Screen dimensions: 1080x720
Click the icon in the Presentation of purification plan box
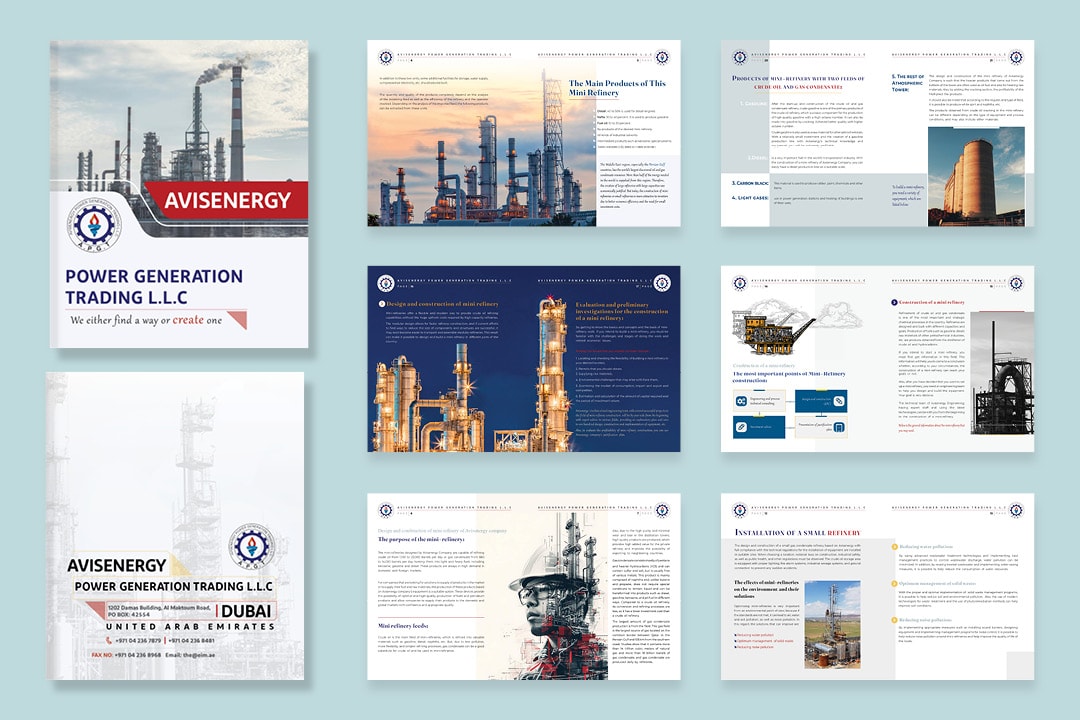839,427
